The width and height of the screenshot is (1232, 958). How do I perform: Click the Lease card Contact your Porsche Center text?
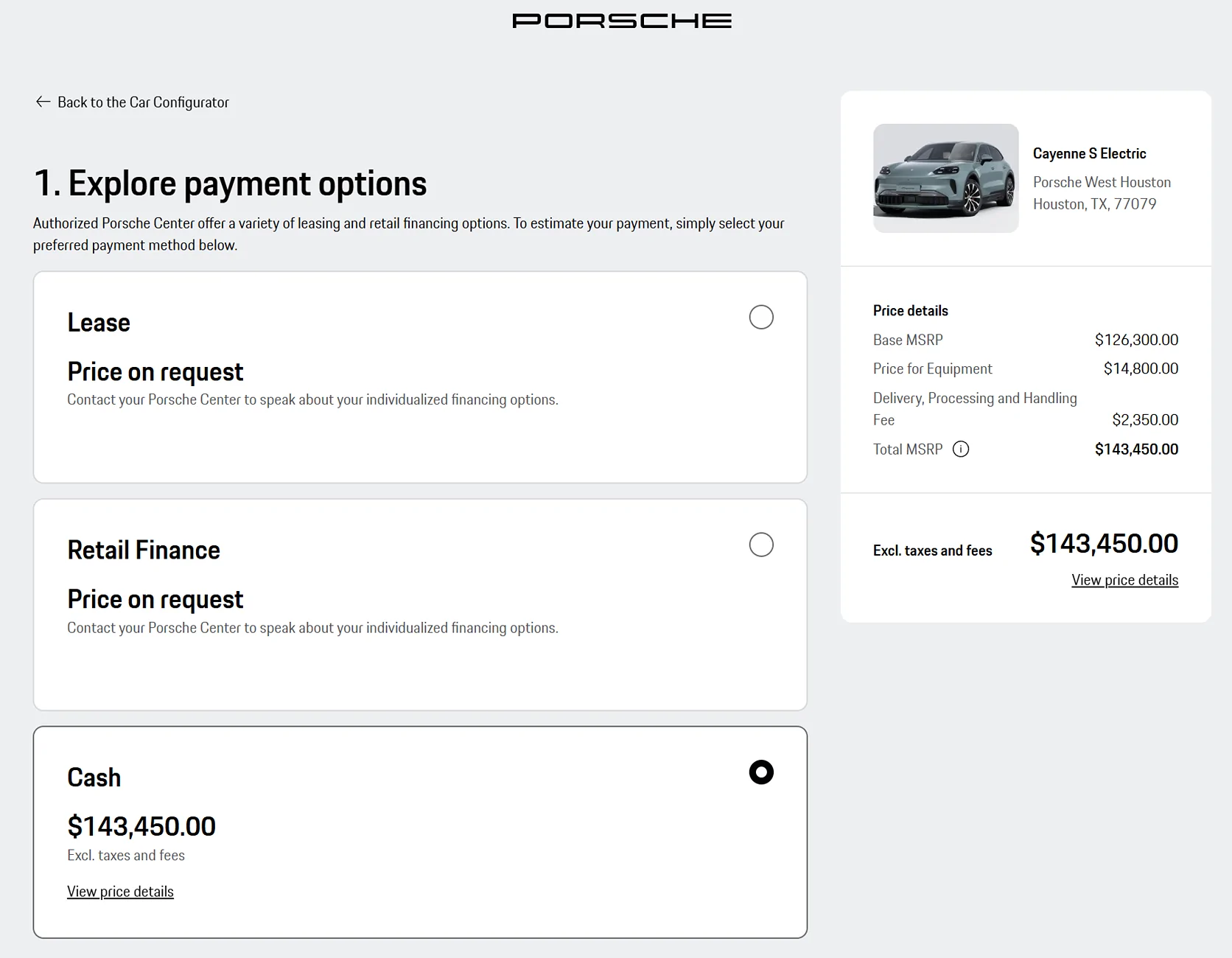point(312,399)
